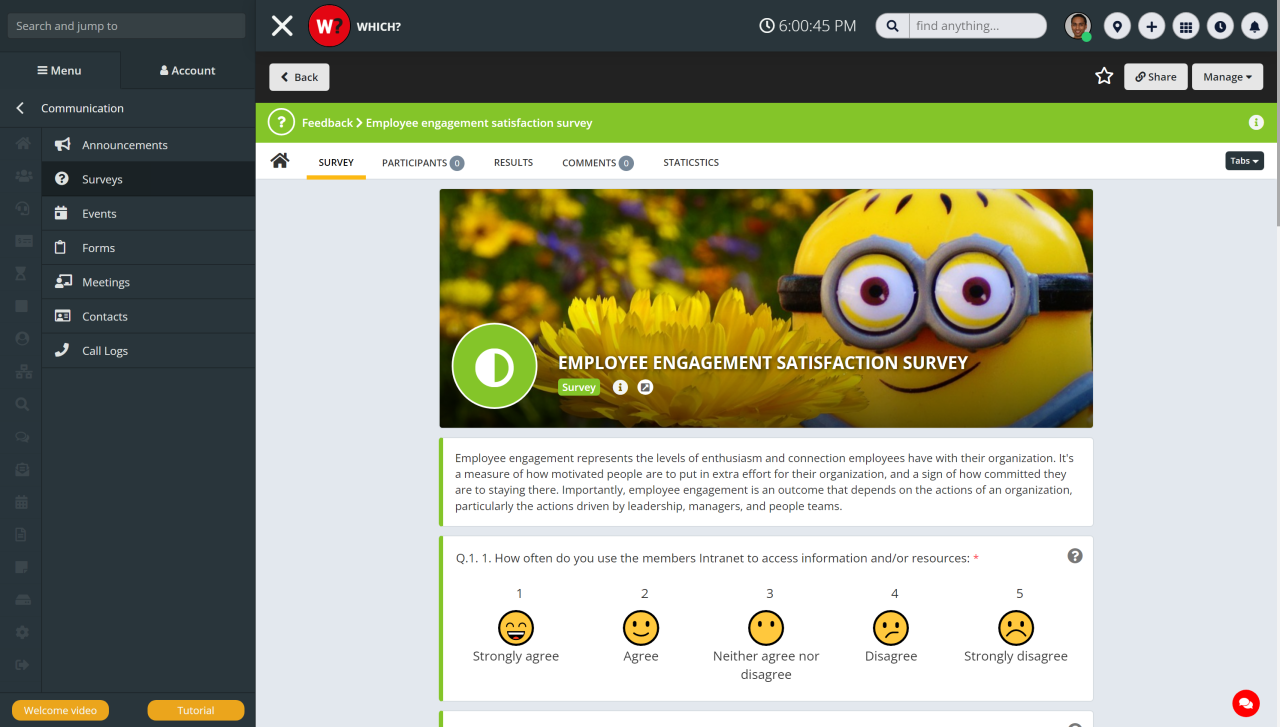This screenshot has height=727, width=1280.
Task: Open the Manage dropdown
Action: 1227,76
